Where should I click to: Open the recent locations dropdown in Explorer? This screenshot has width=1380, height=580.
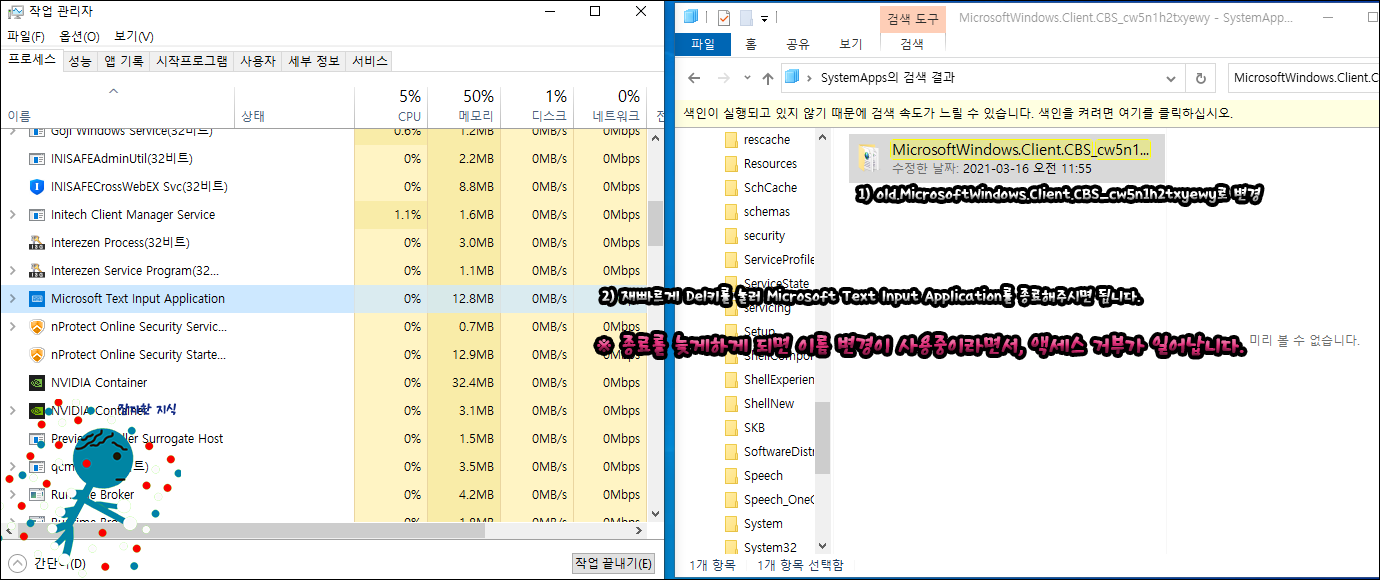[745, 77]
